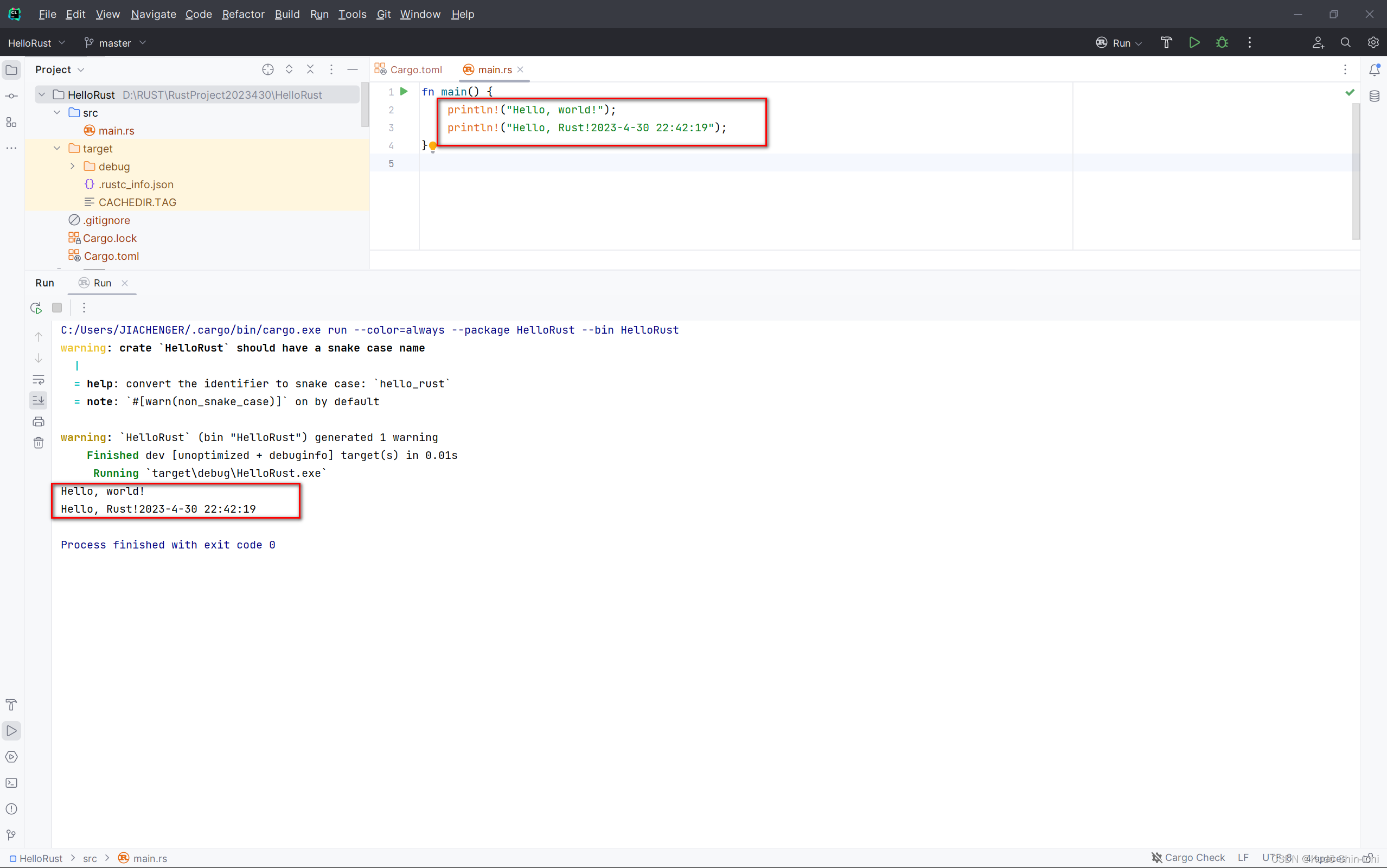The height and width of the screenshot is (868, 1387).
Task: Open the Run tool window sidebar icon
Action: tap(11, 731)
